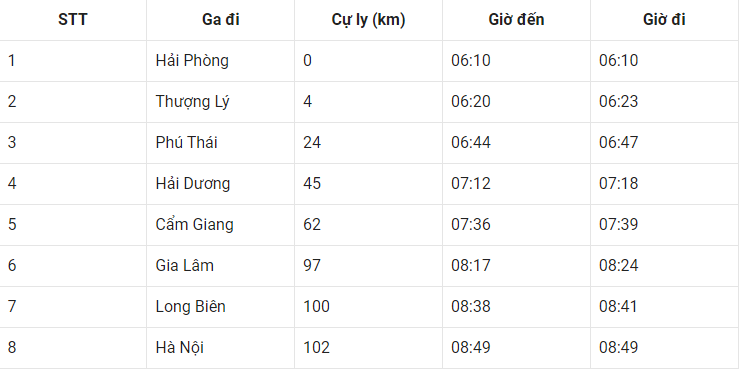Click the STT column header
The image size is (742, 373).
(x=72, y=19)
